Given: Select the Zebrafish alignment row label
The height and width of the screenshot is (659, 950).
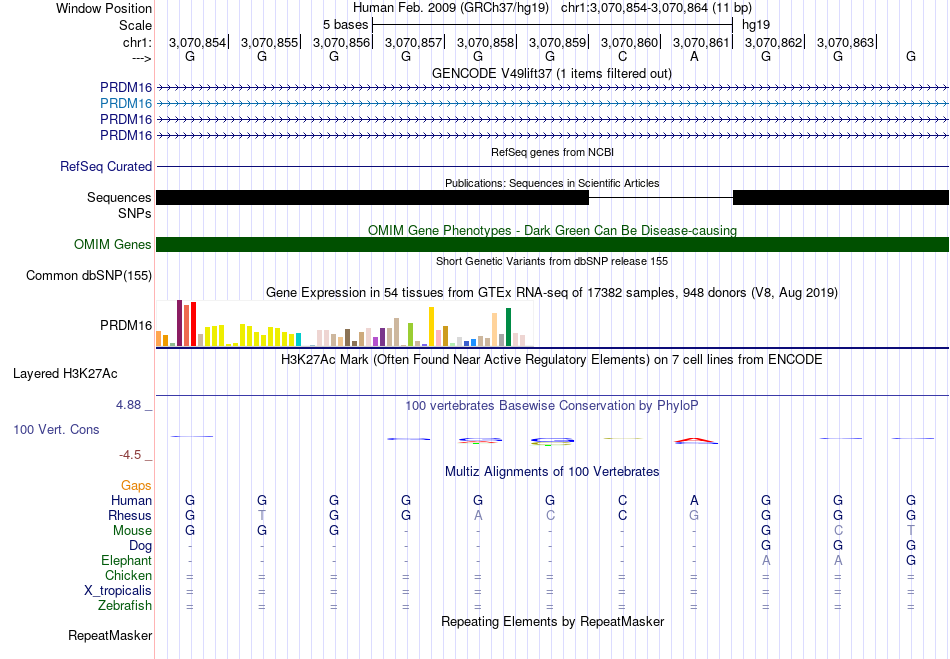Looking at the screenshot, I should (125, 605).
